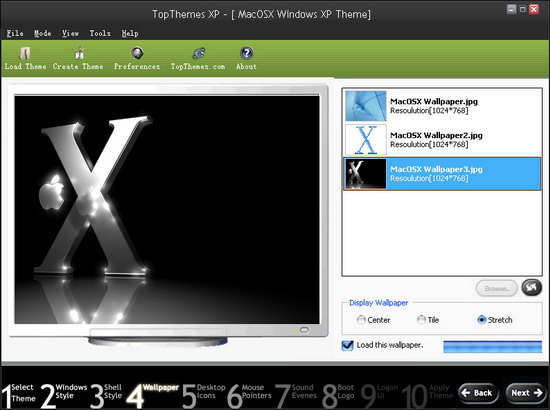This screenshot has width=550, height=410.
Task: Click the MacOSX Wallpaper2.jpg file name
Action: tap(436, 135)
